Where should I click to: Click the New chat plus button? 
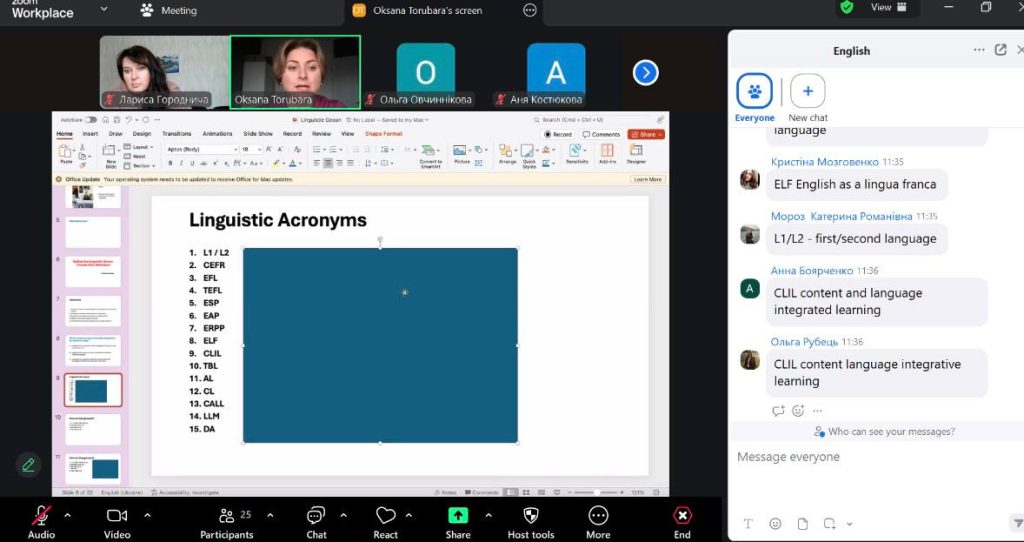click(807, 91)
